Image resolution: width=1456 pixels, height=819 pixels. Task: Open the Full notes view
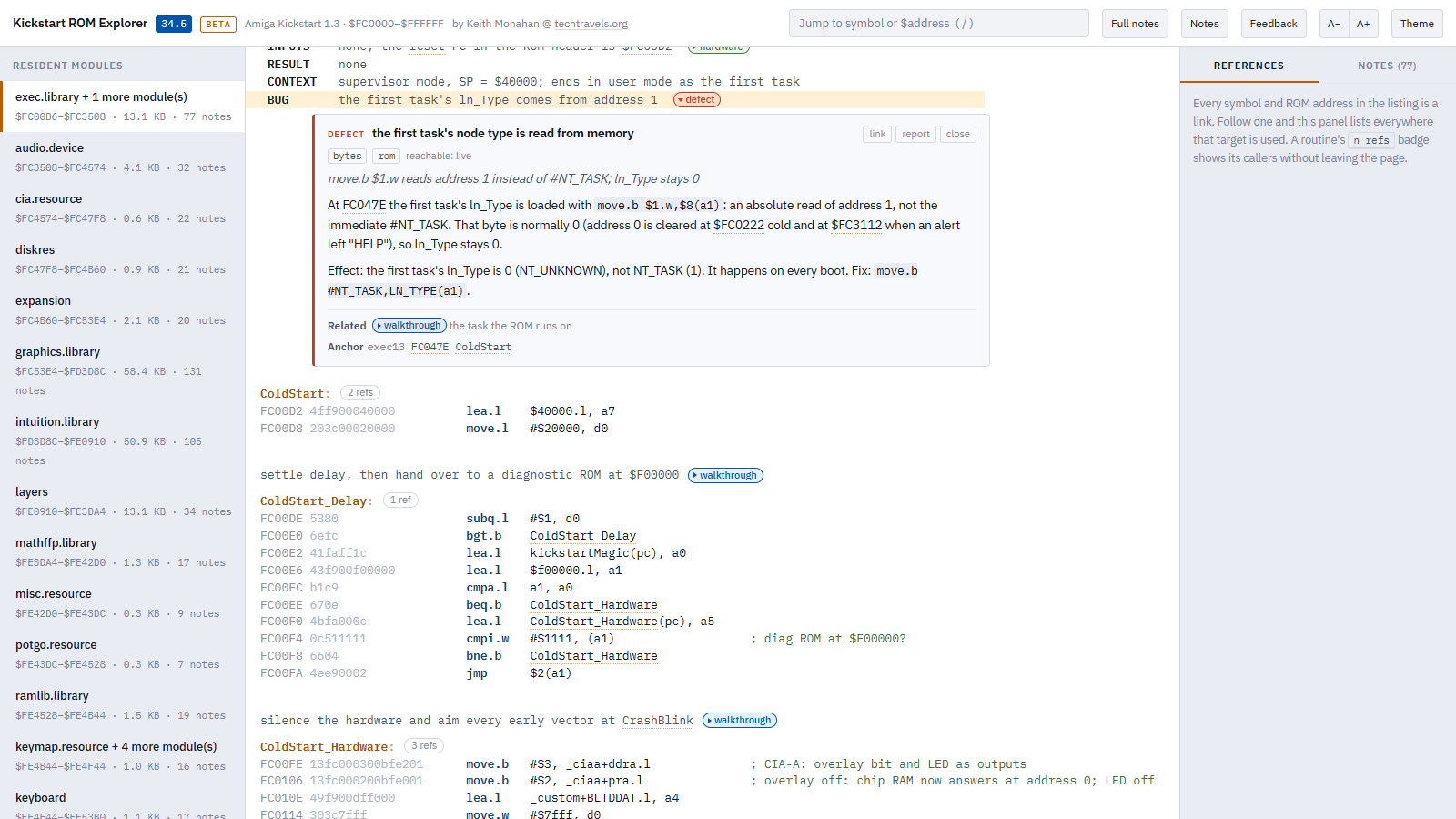tap(1135, 24)
